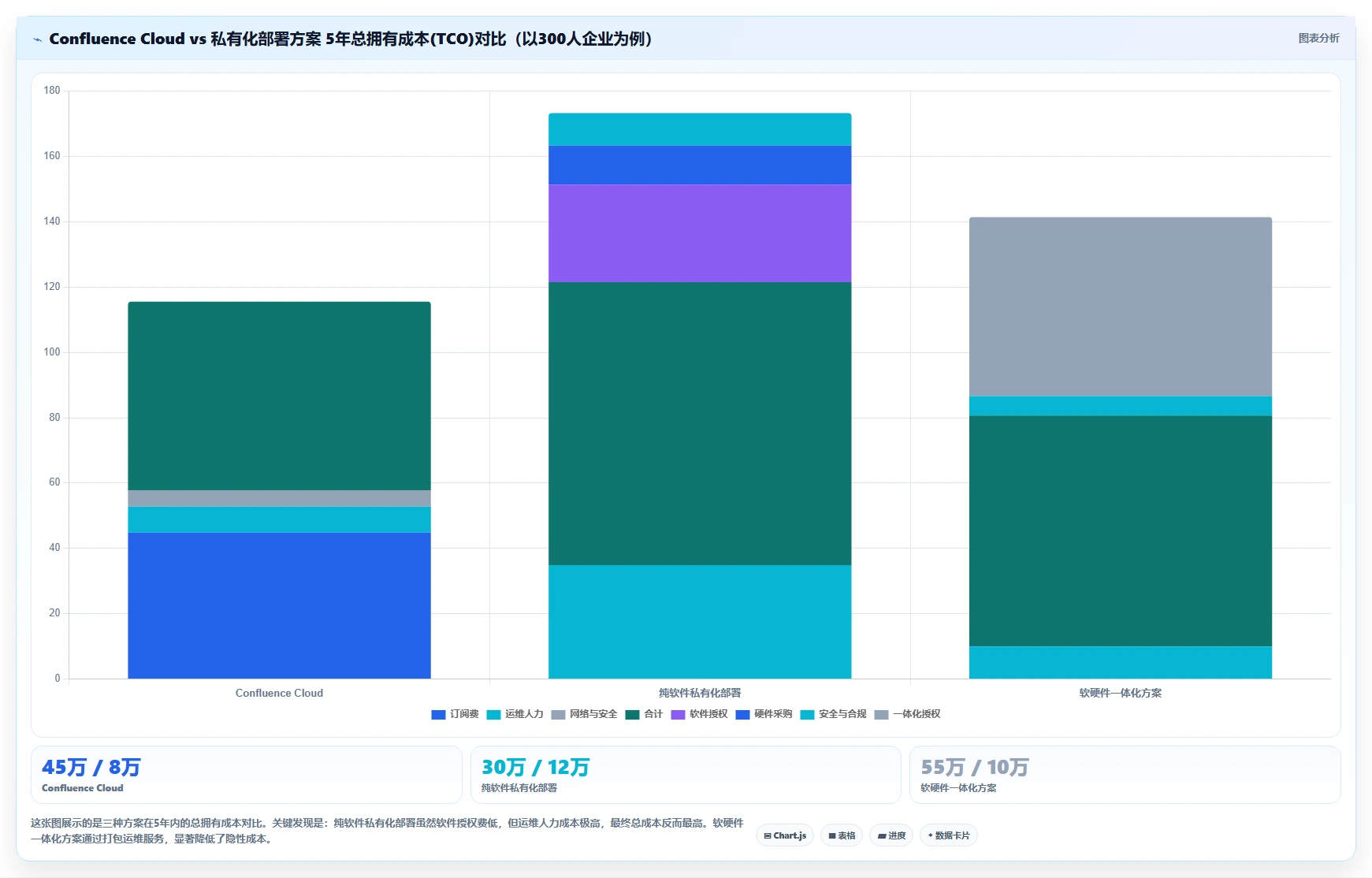Select the thin gray segment in Confluence Cloud bar
The image size is (1372, 878).
pyautogui.click(x=279, y=498)
